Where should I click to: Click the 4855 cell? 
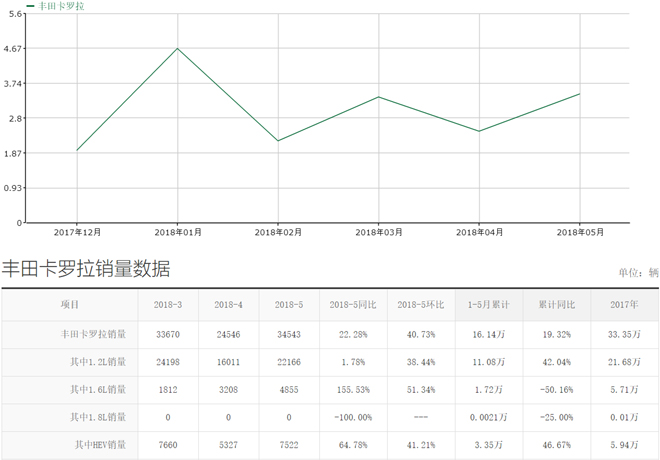[x=289, y=390]
